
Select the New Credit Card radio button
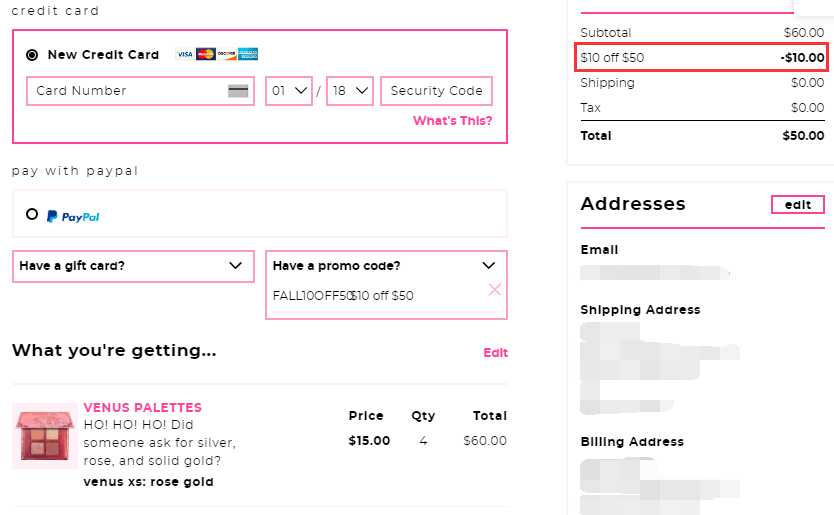pos(32,55)
